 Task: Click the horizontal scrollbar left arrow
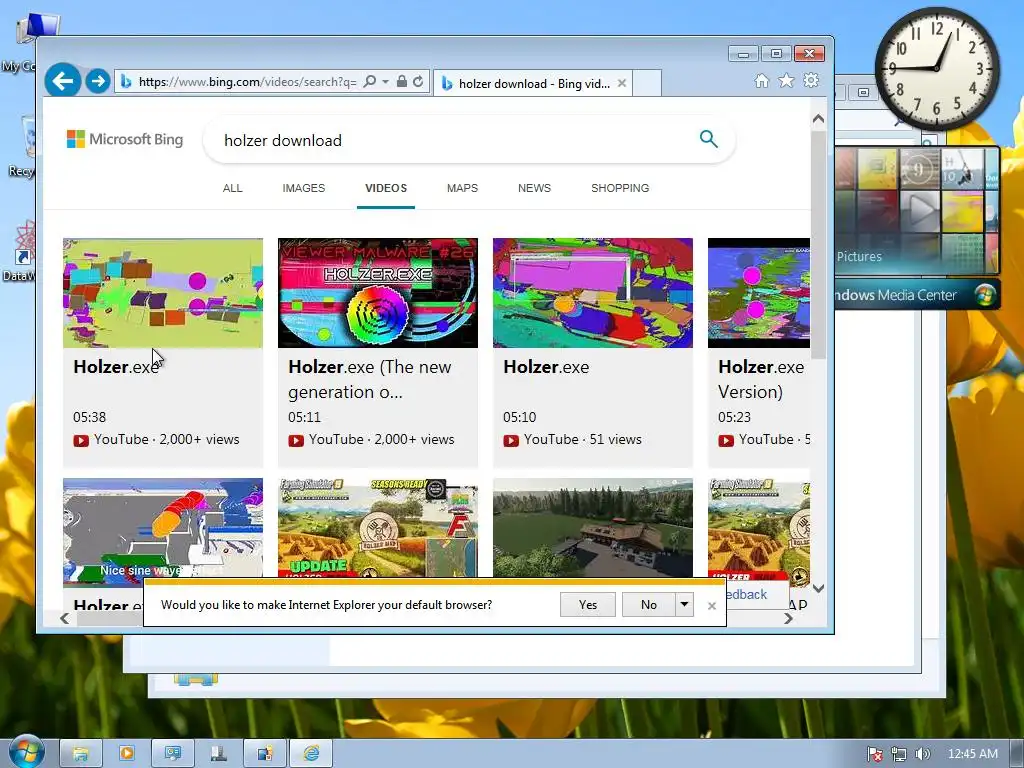[64, 618]
